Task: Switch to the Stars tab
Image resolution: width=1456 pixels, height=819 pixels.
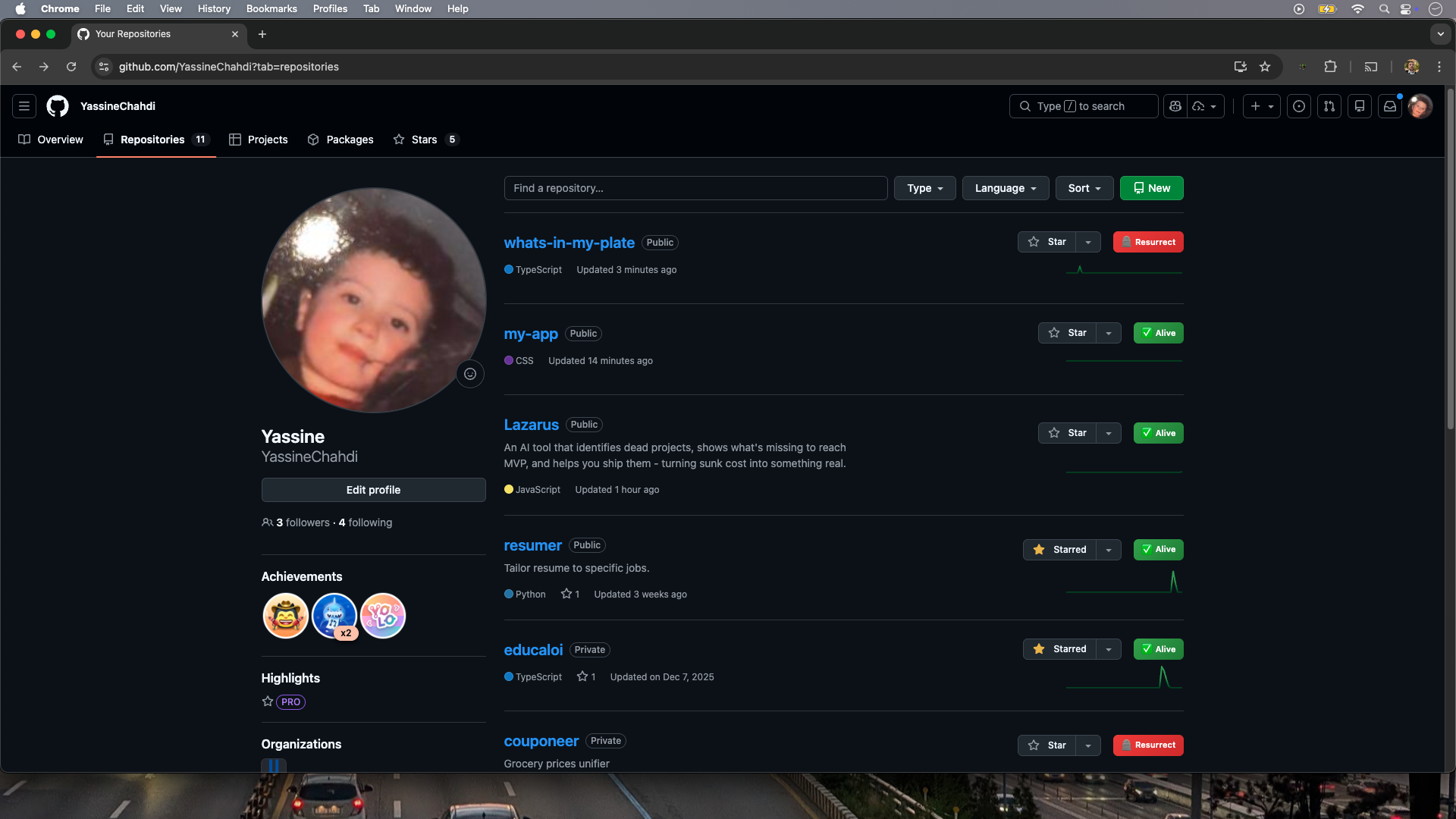Action: coord(425,140)
